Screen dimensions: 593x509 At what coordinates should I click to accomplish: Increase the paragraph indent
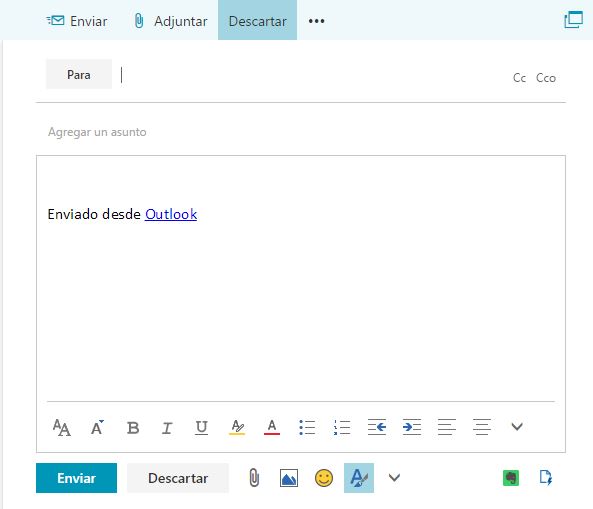pos(412,427)
